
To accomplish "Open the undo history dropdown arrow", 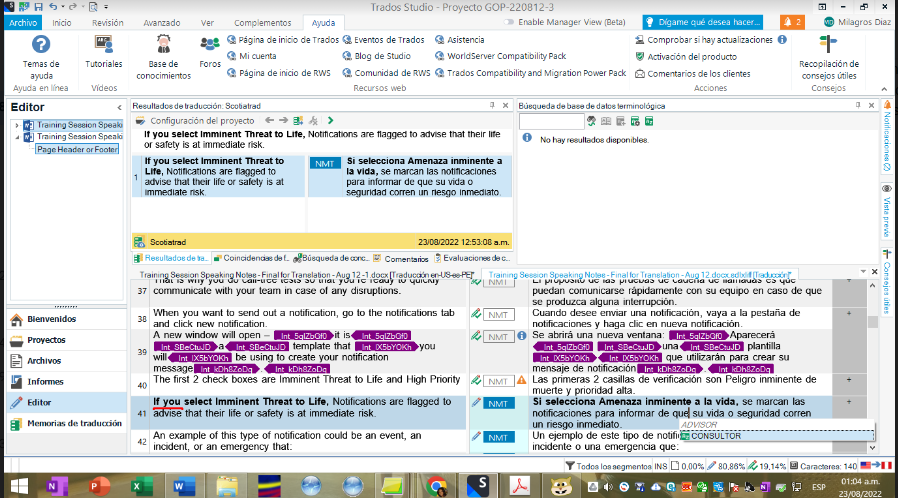I will click(x=62, y=7).
